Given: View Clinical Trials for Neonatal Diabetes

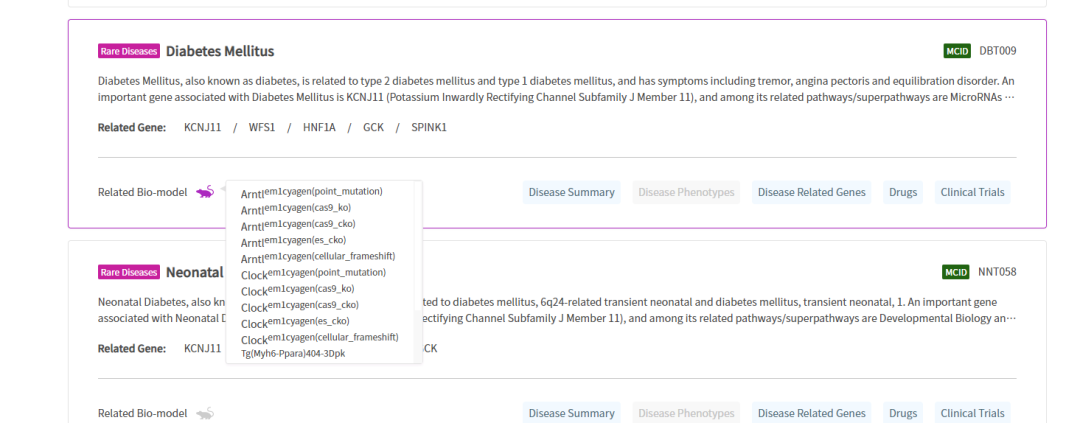Looking at the screenshot, I should point(972,413).
